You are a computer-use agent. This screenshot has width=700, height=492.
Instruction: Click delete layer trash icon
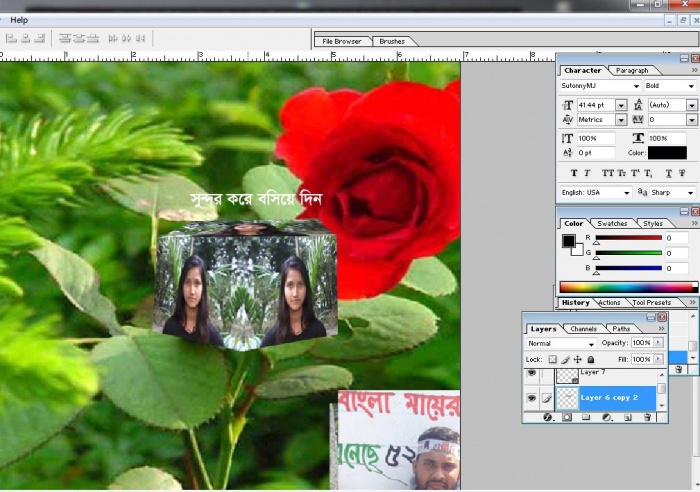pyautogui.click(x=646, y=417)
